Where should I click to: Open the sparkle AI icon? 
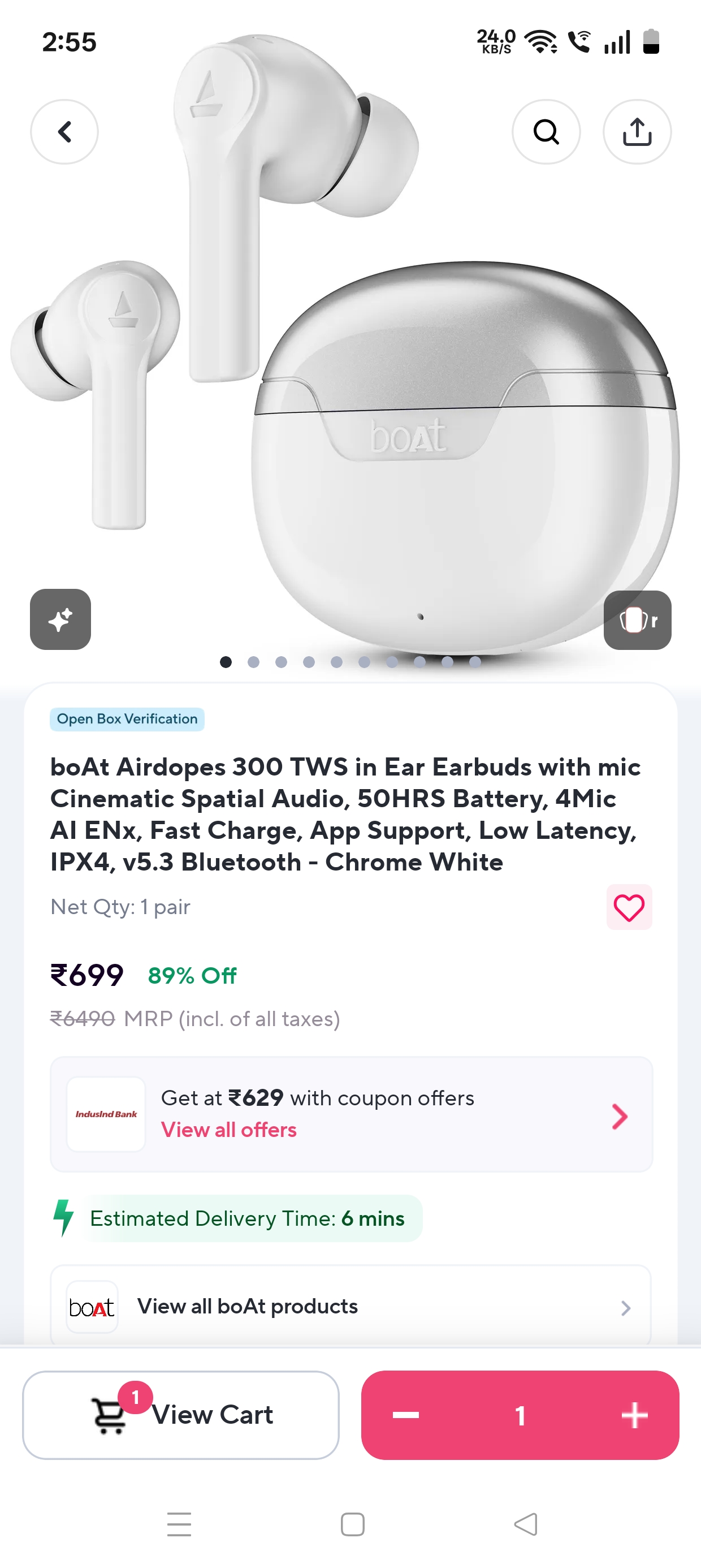click(60, 619)
